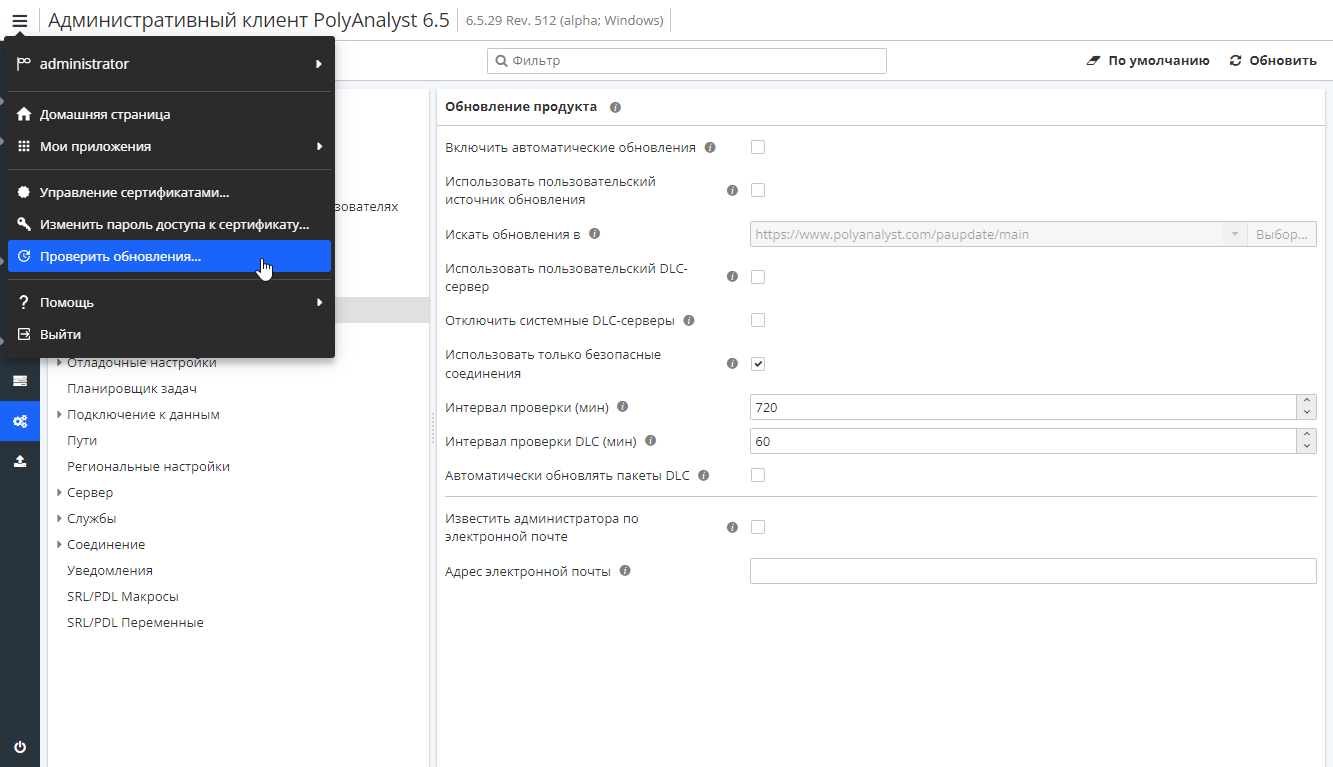Click the eraser icon of По умолчанию

[1094, 61]
